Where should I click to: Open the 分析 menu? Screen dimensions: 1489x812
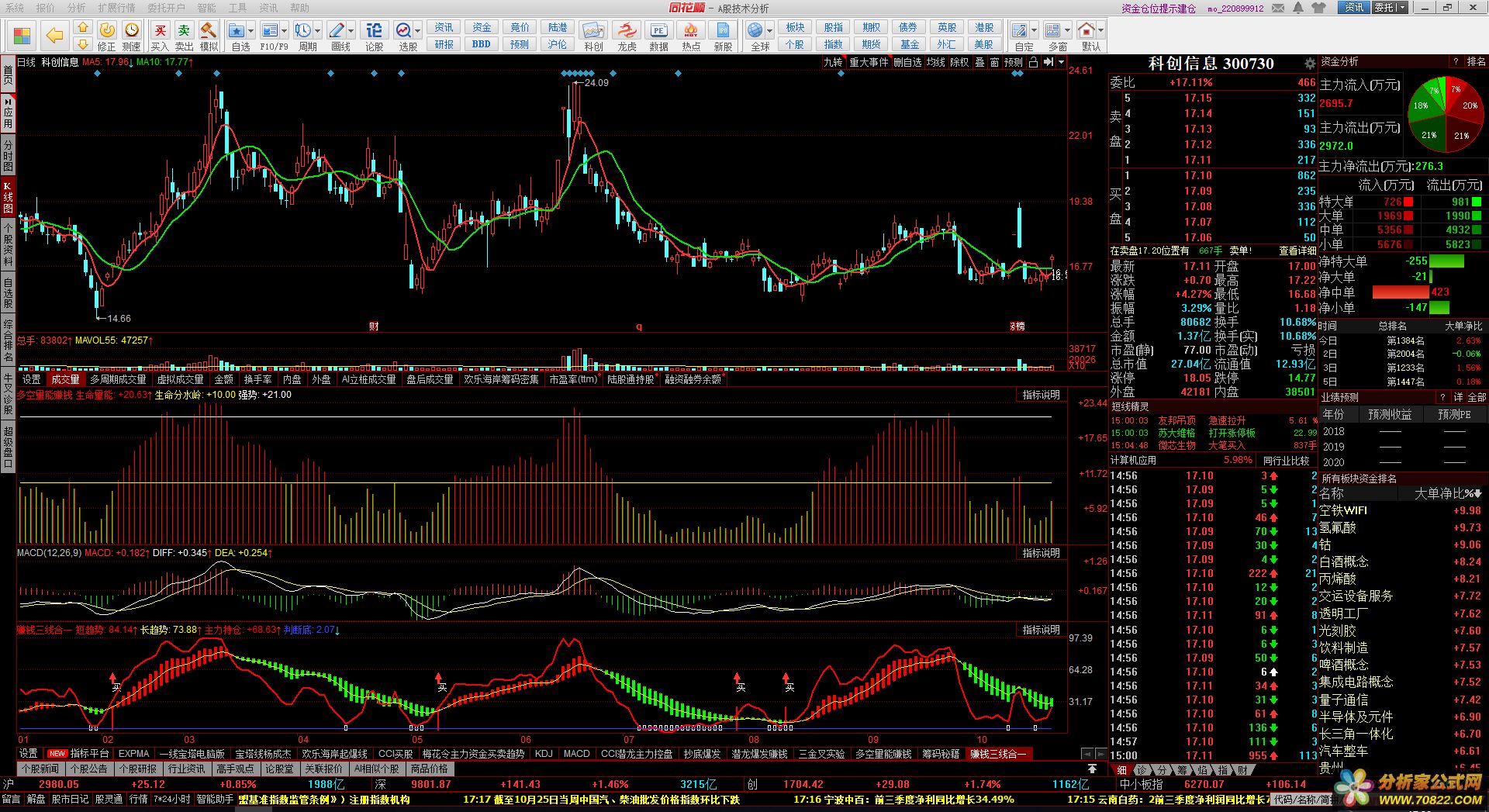pyautogui.click(x=76, y=8)
